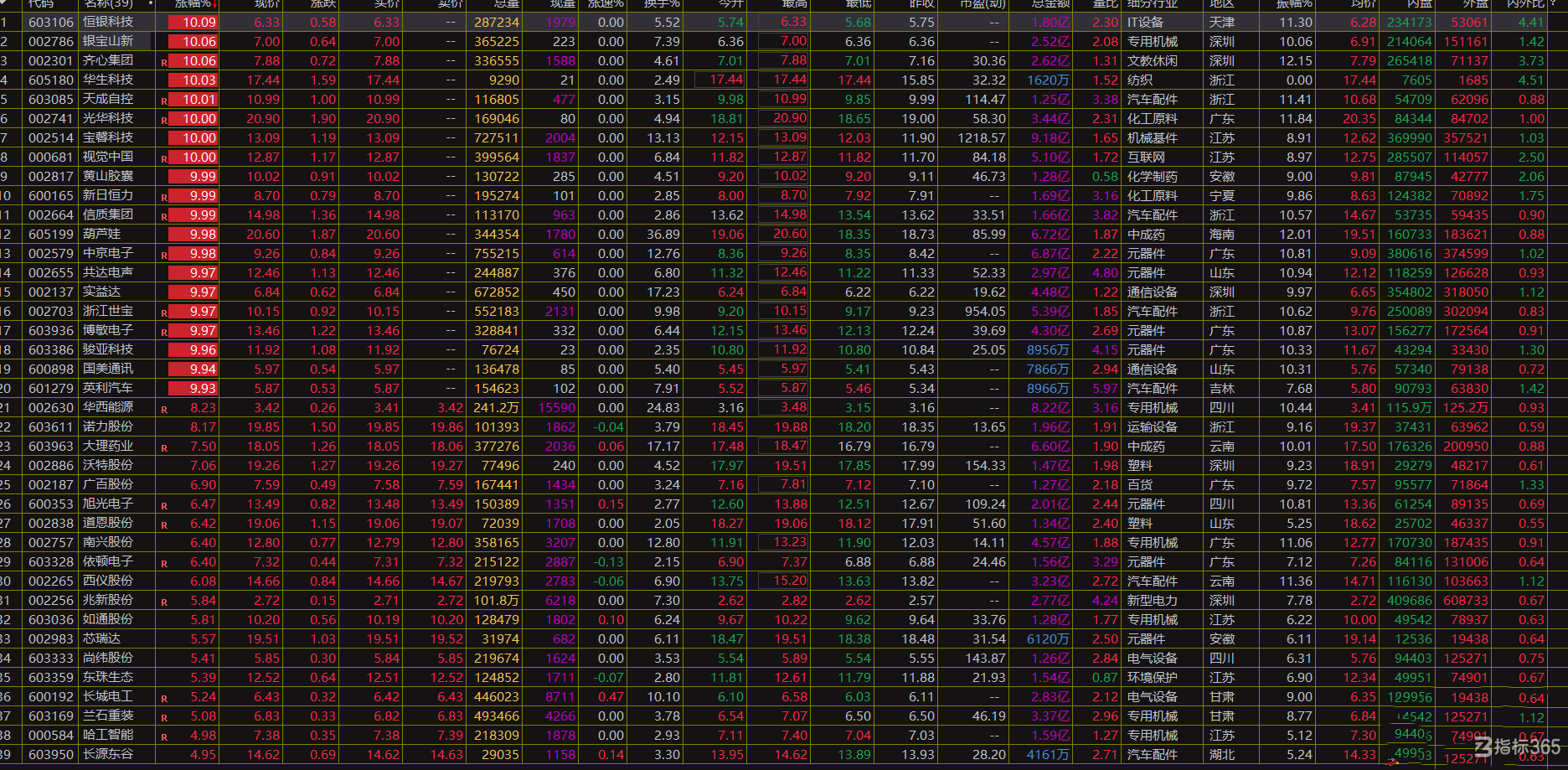Click the R marker in 大理药业 row

point(164,447)
